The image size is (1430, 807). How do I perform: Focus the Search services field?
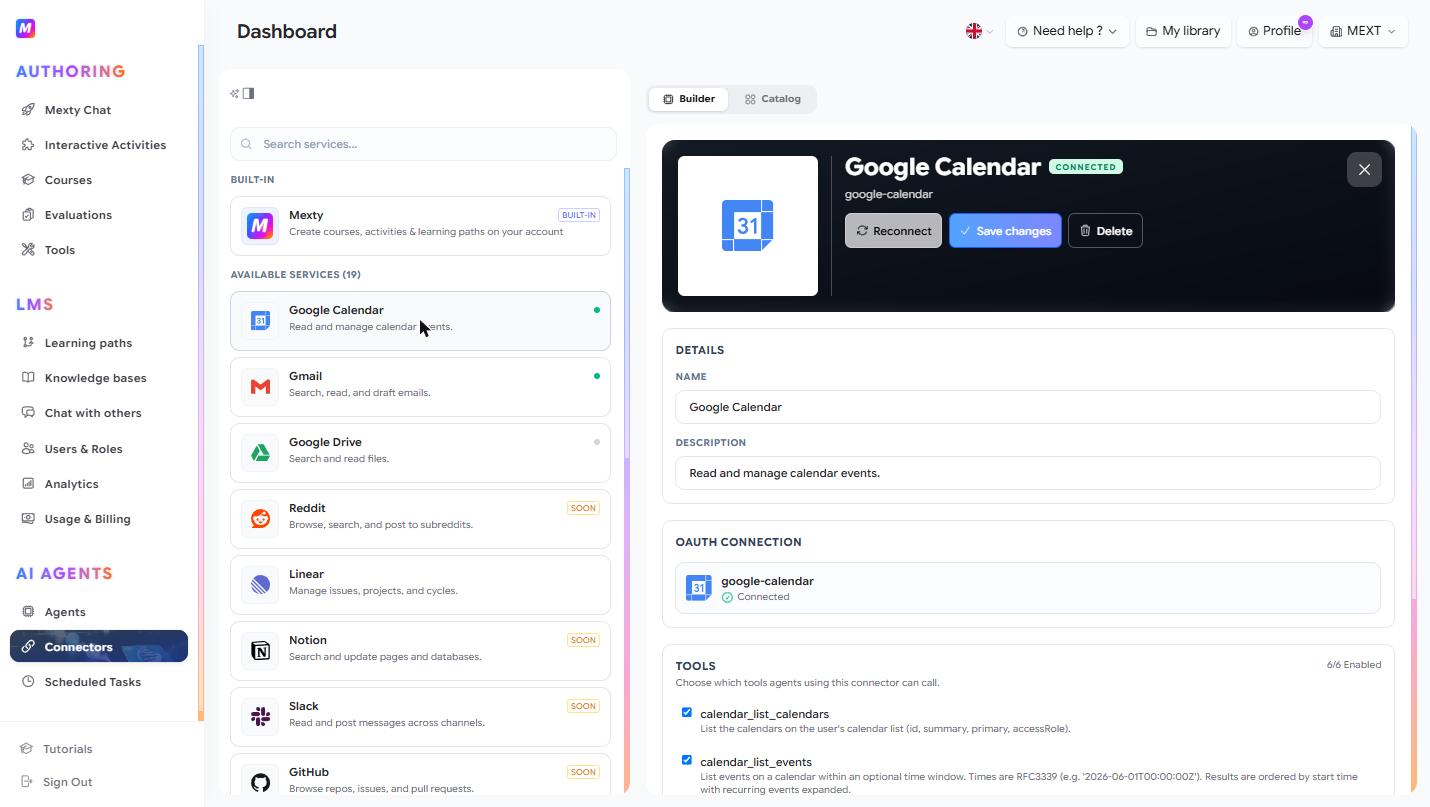[x=423, y=144]
